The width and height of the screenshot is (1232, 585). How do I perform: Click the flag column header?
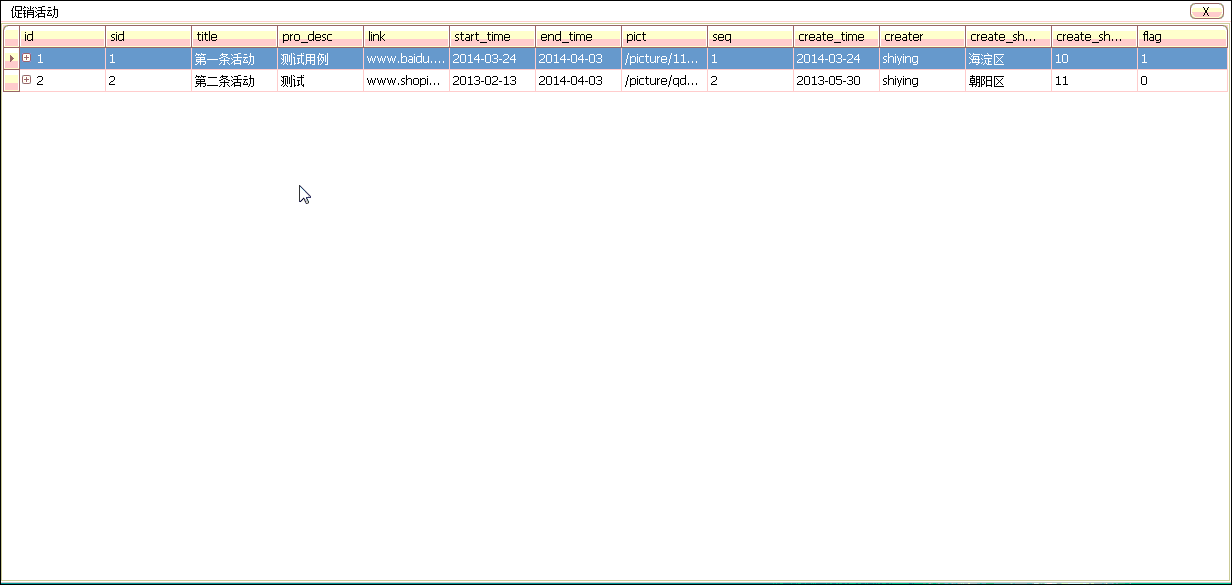tap(1182, 37)
